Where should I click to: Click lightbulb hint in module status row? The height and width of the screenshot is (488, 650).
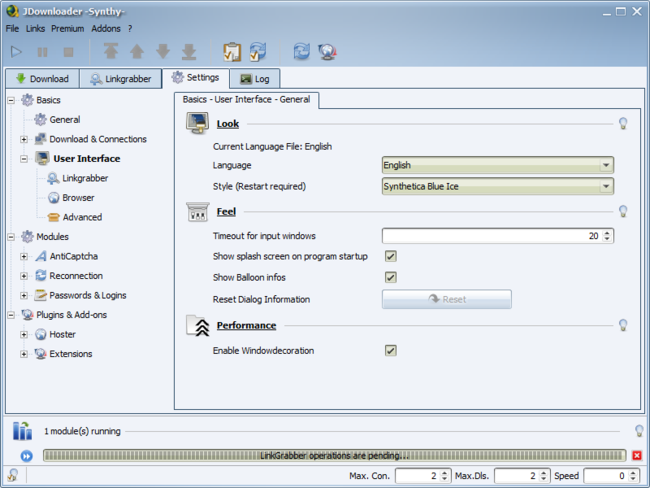tap(639, 431)
